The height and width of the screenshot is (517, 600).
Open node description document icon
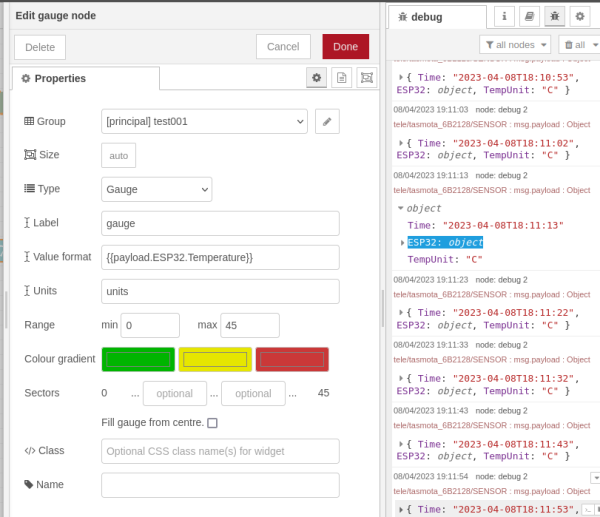[x=341, y=78]
